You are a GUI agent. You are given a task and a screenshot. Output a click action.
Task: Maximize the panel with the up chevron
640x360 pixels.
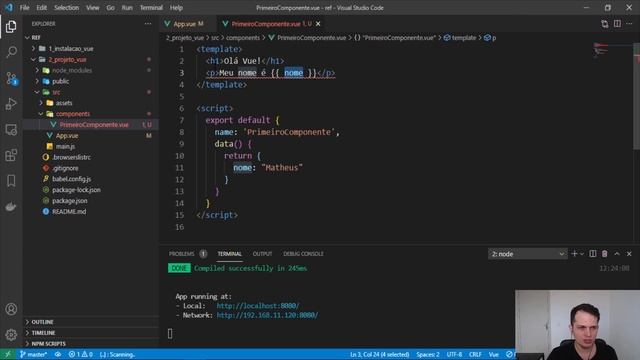[x=617, y=254]
